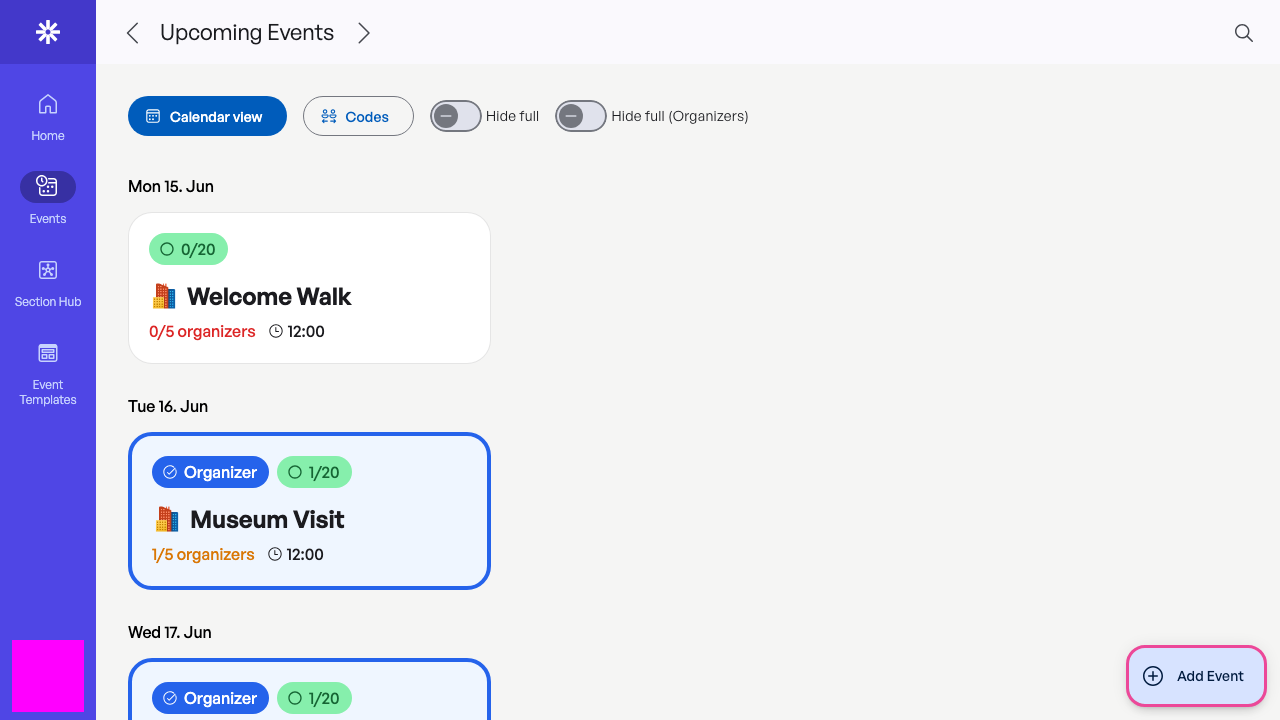
Task: Open the Museum Visit event card
Action: point(309,511)
